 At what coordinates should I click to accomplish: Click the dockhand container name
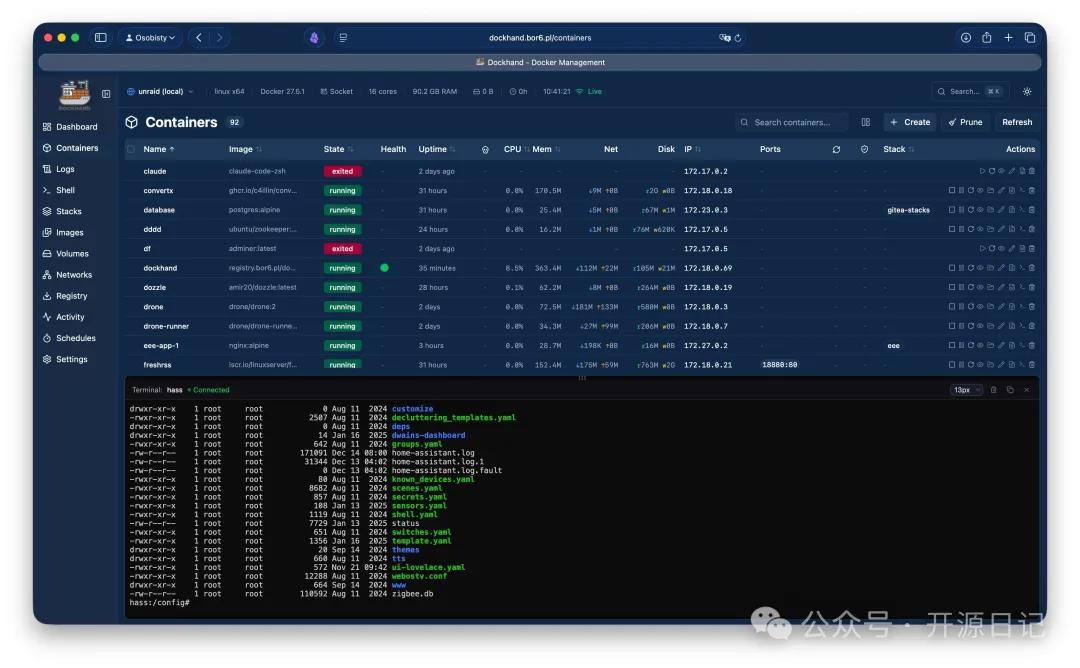coord(160,269)
